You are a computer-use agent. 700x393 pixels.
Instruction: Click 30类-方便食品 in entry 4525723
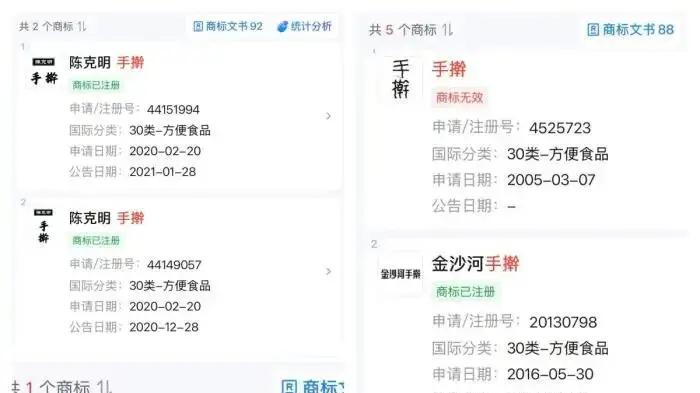click(558, 154)
